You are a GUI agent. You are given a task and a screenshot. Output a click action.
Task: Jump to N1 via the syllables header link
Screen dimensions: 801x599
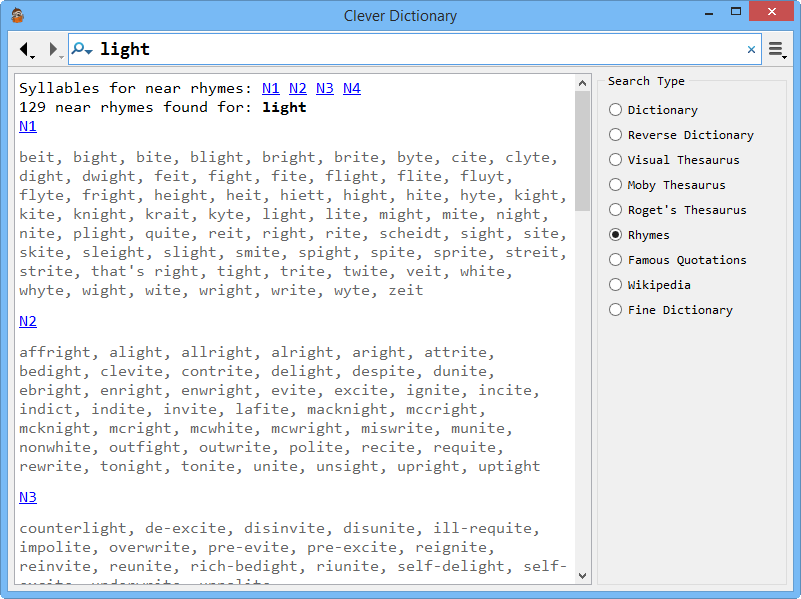tap(271, 88)
